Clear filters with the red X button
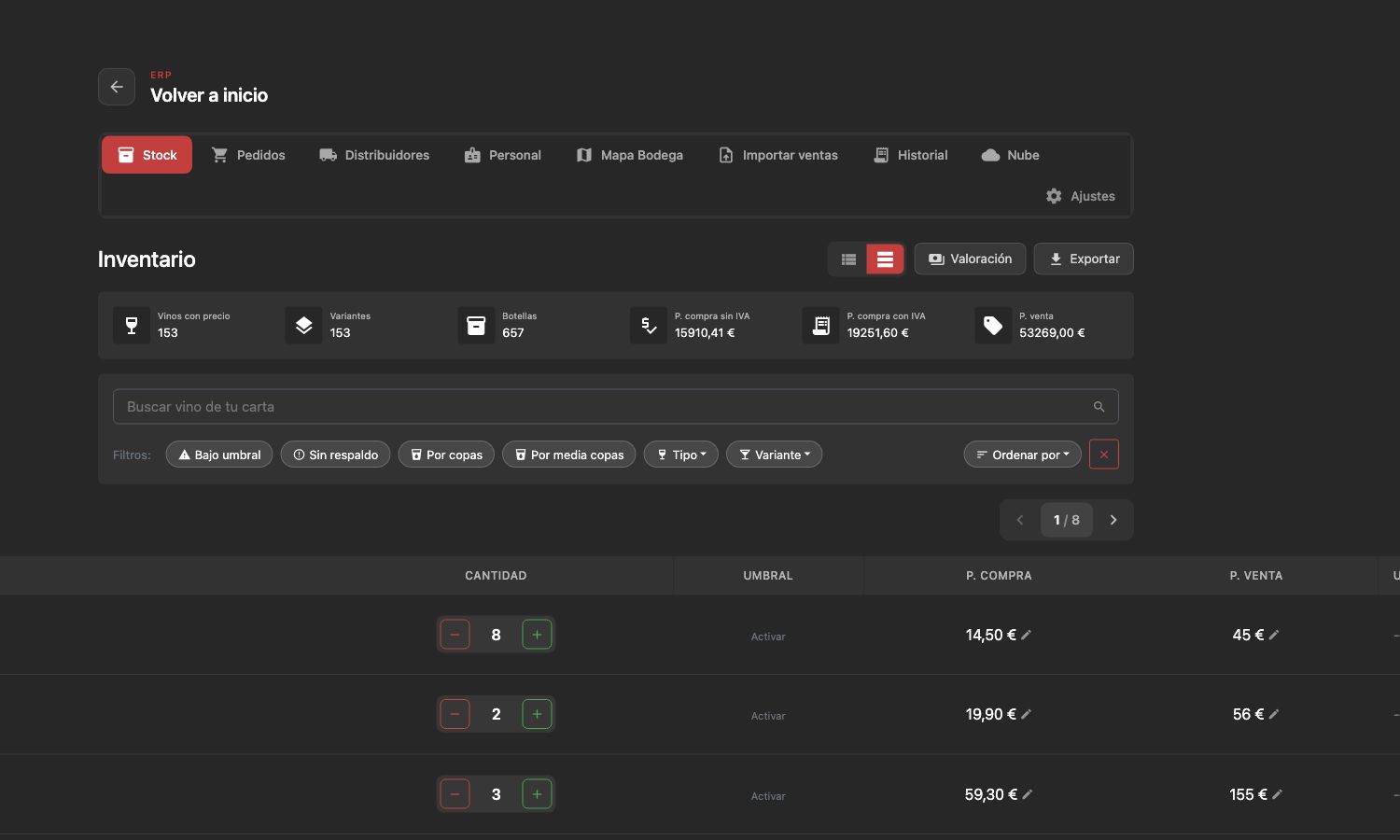This screenshot has width=1400, height=840. tap(1104, 455)
